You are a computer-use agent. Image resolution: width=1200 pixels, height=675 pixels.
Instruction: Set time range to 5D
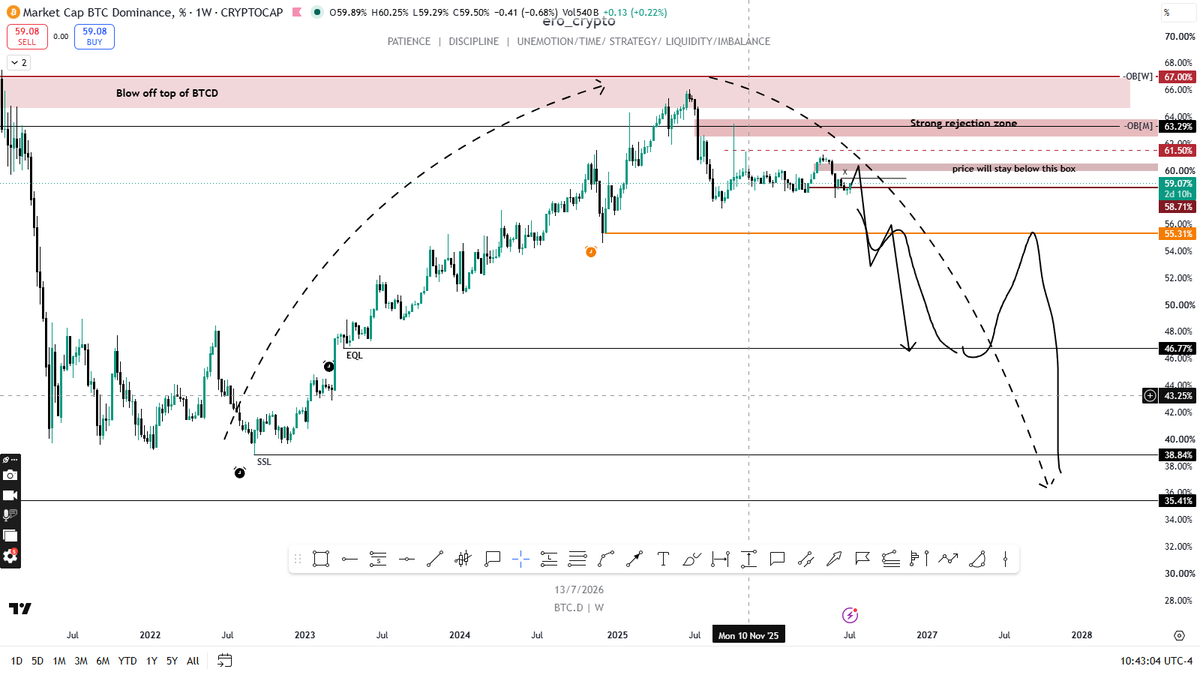[x=37, y=660]
